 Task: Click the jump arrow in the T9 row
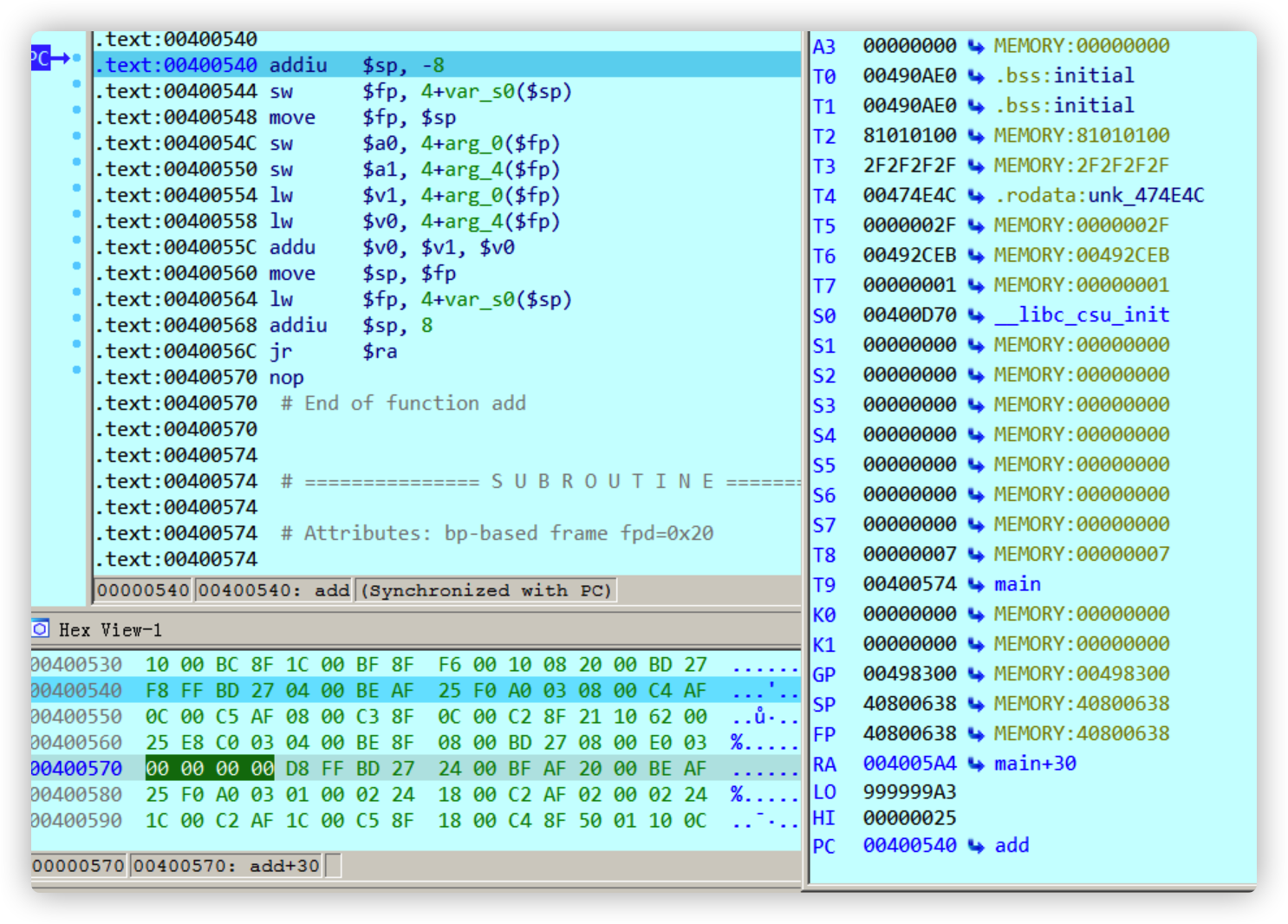pyautogui.click(x=976, y=584)
